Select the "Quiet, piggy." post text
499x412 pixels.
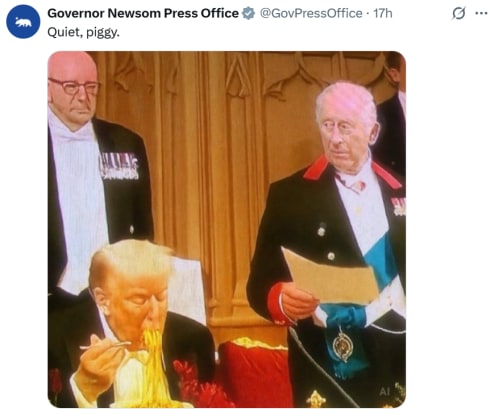point(83,32)
